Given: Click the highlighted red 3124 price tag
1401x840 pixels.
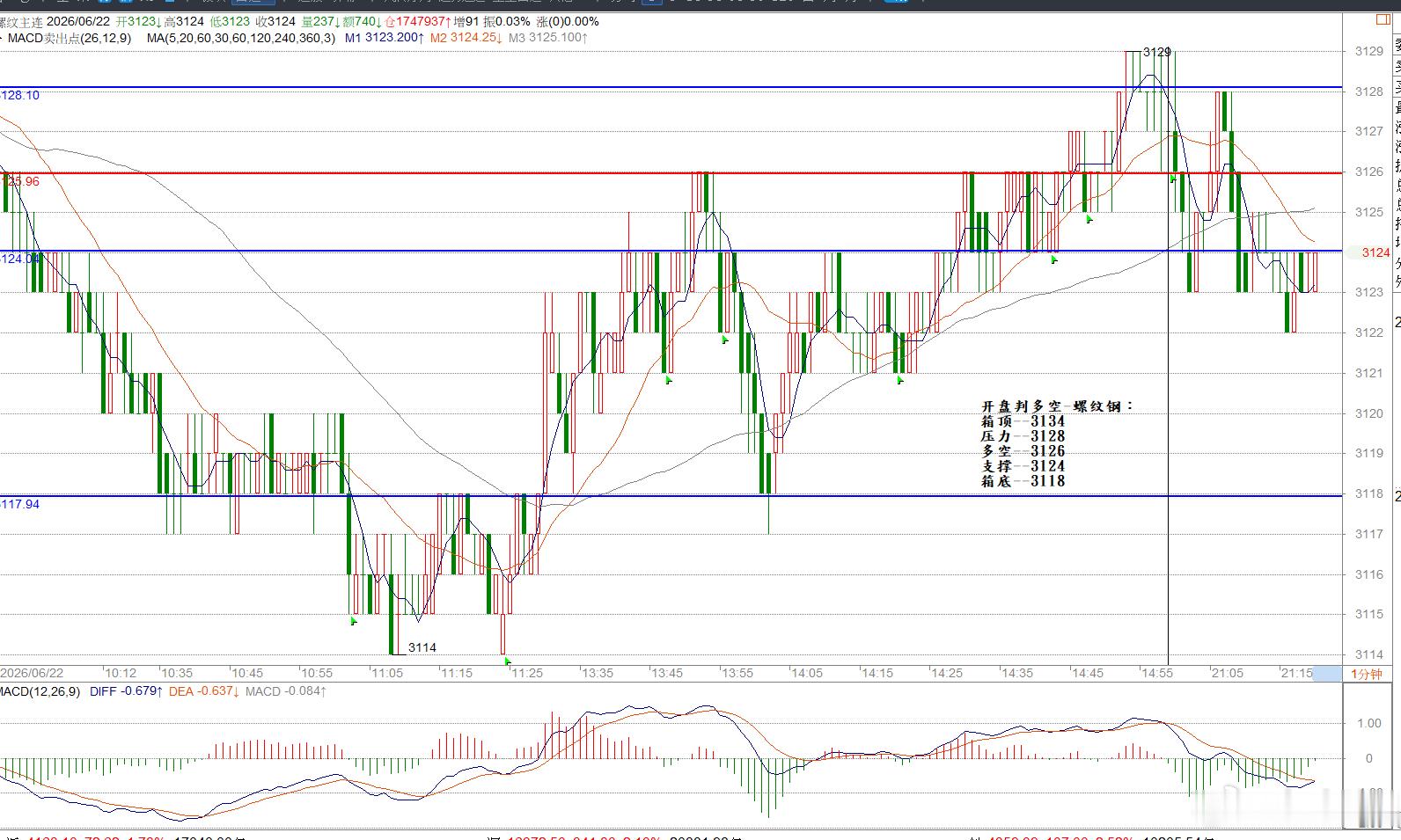Looking at the screenshot, I should [1375, 252].
